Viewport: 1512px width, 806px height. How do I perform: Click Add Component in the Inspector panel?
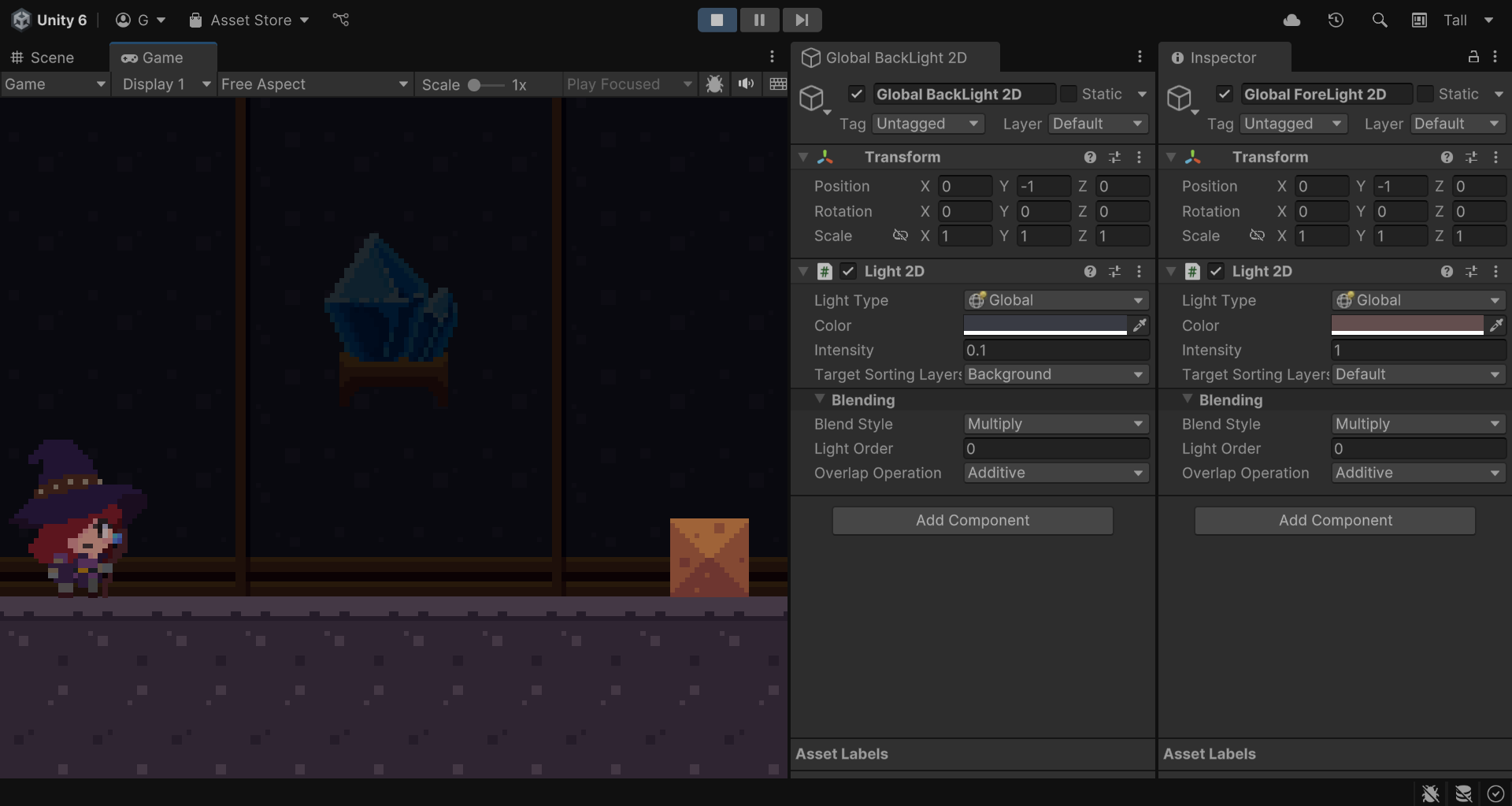[1335, 521]
